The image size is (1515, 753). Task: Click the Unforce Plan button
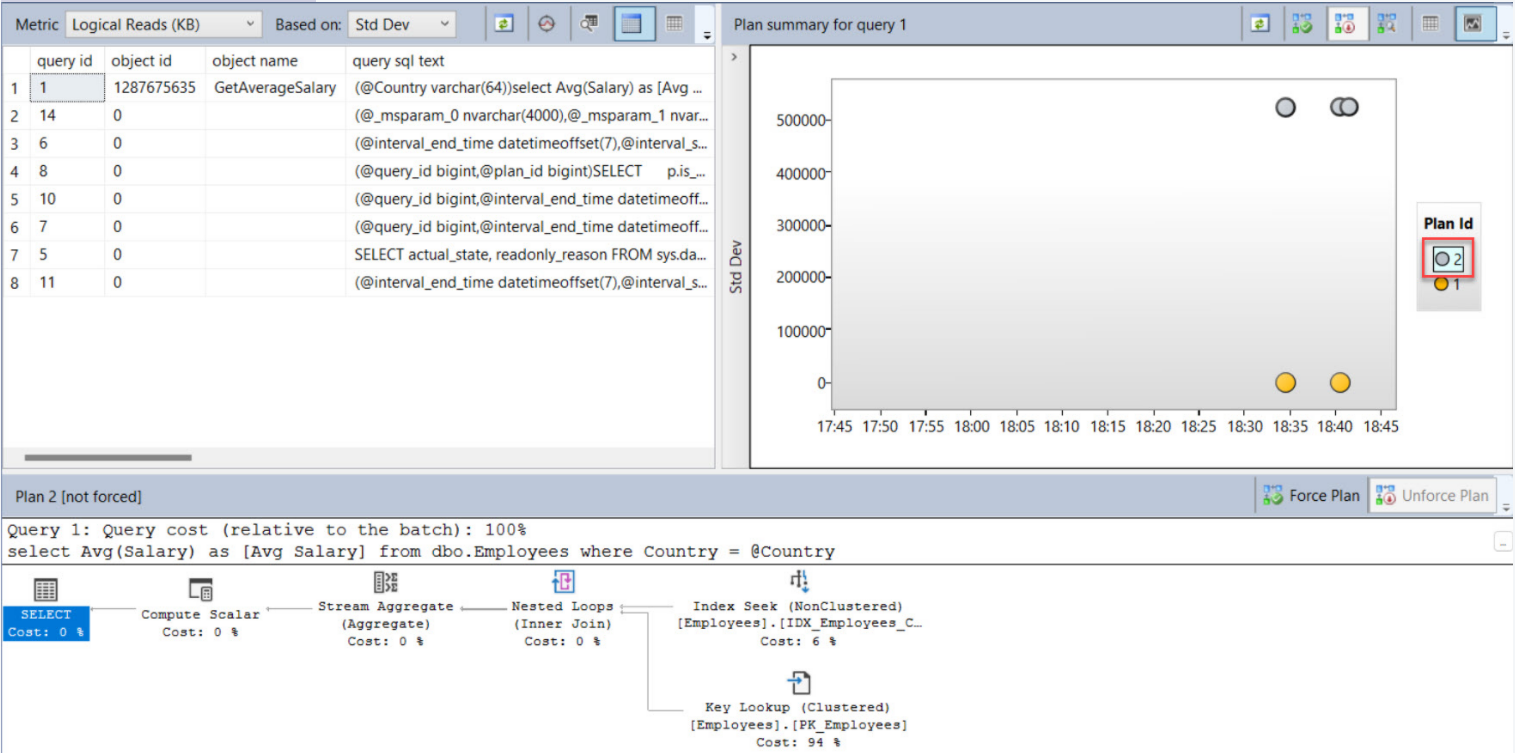[1434, 495]
